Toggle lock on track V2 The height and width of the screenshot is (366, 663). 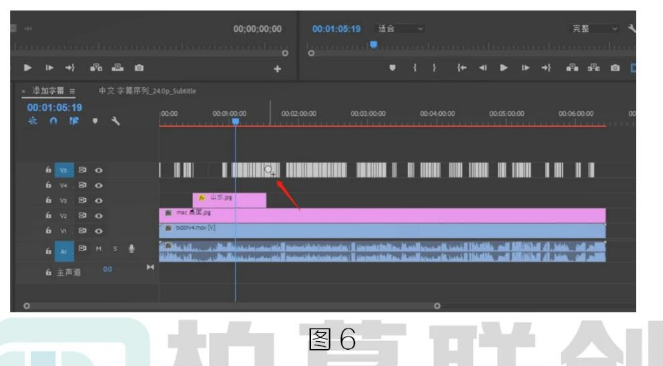[48, 216]
